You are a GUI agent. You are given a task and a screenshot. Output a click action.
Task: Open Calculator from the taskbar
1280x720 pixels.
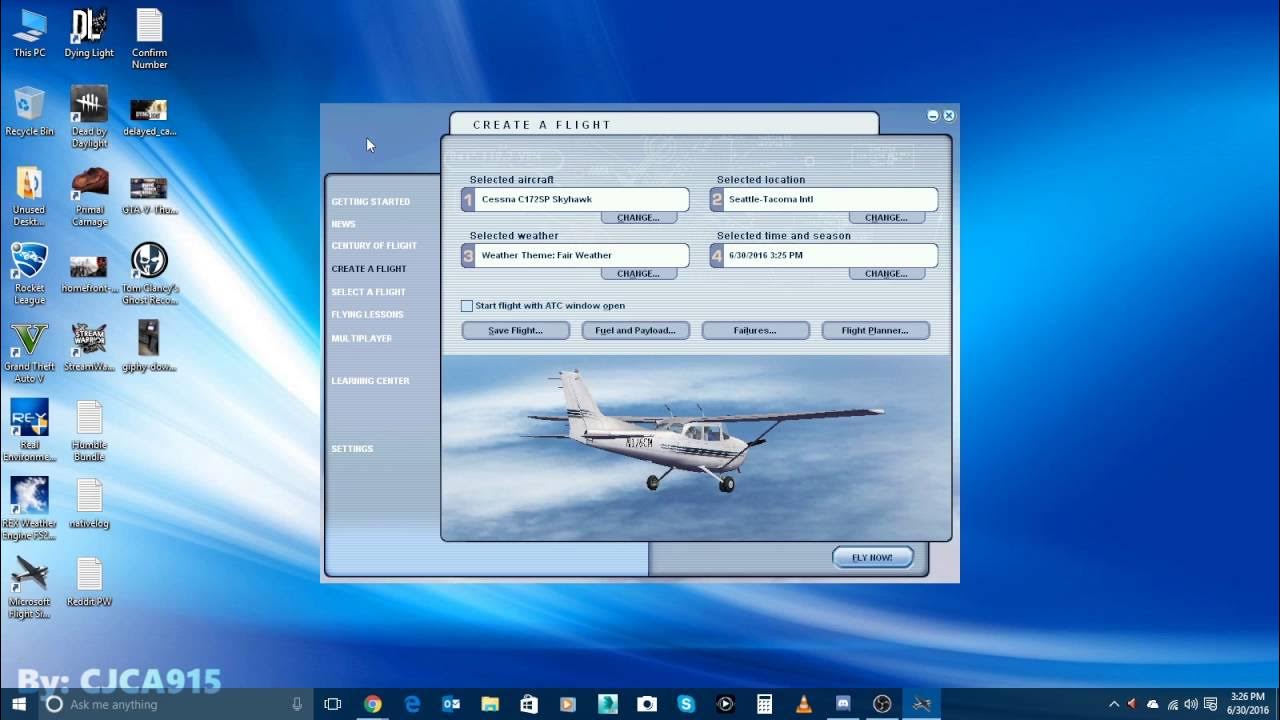tap(764, 704)
